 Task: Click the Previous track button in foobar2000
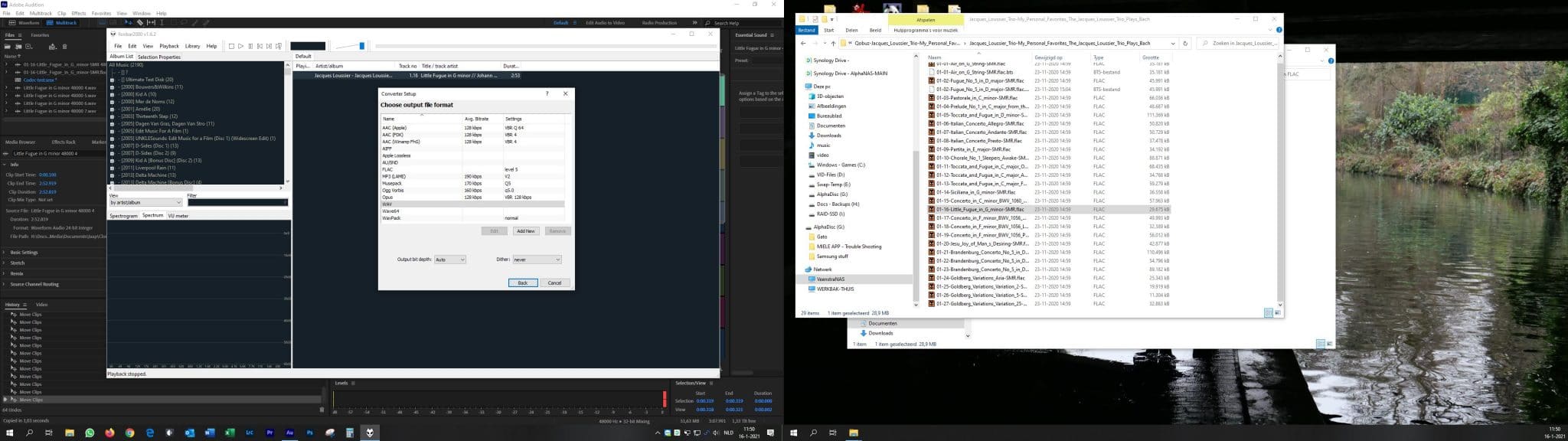point(260,46)
